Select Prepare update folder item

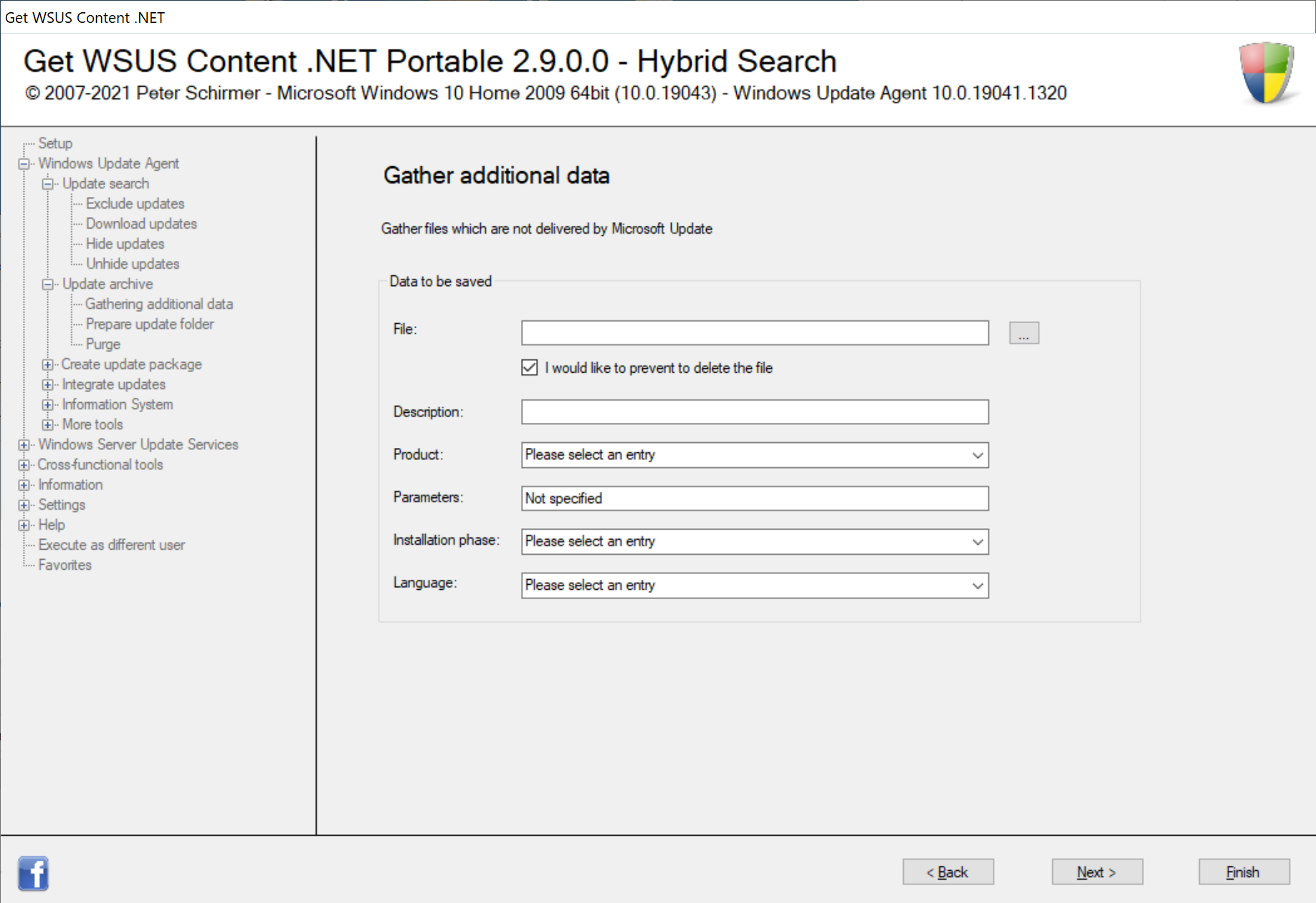pyautogui.click(x=150, y=324)
